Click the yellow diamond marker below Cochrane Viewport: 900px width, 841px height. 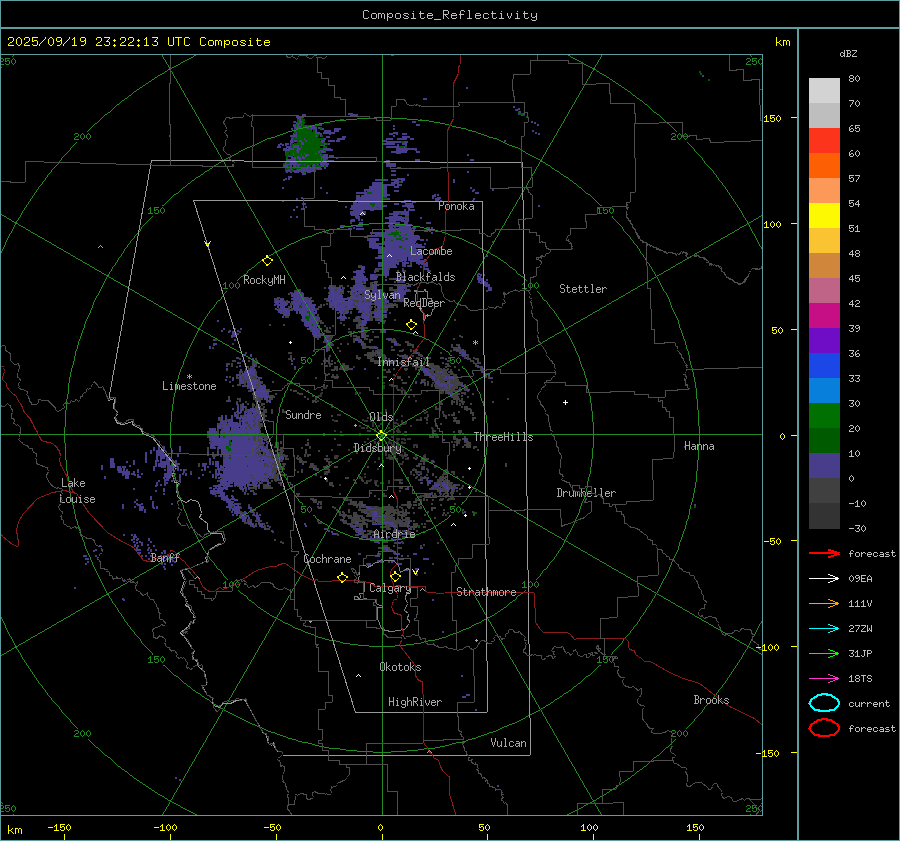pos(342,577)
